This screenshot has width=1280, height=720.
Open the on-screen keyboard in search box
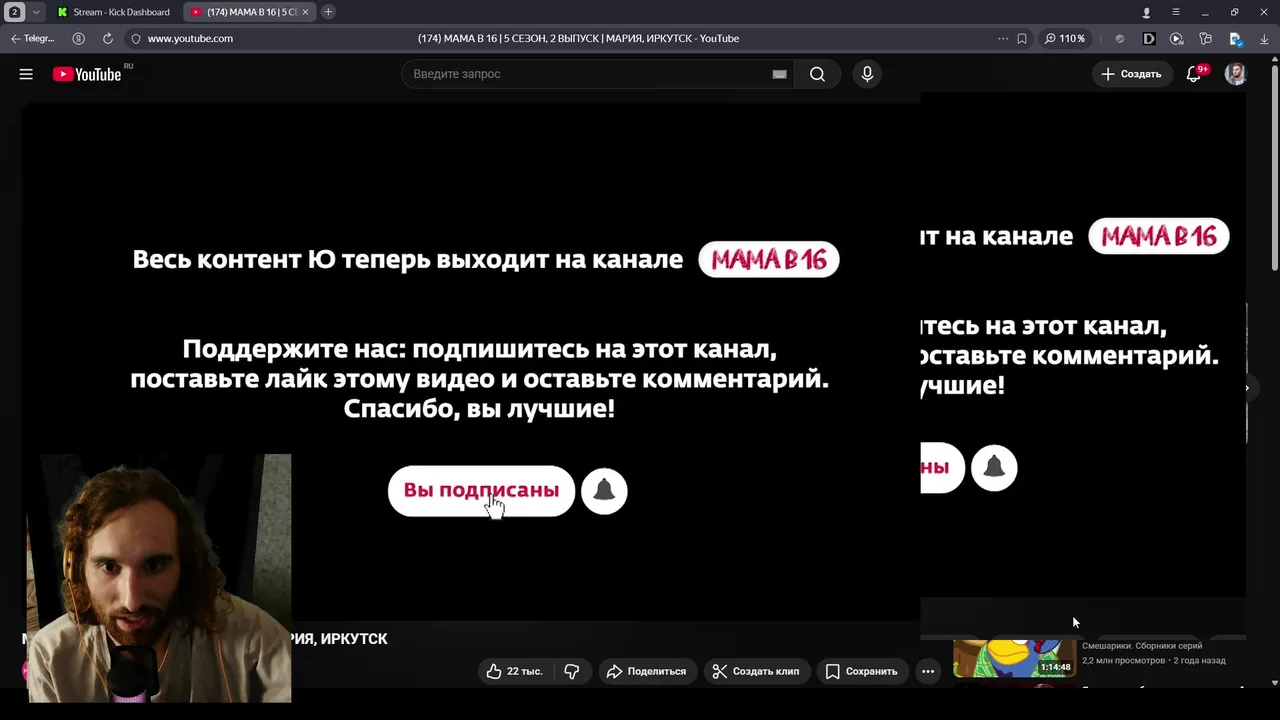780,74
